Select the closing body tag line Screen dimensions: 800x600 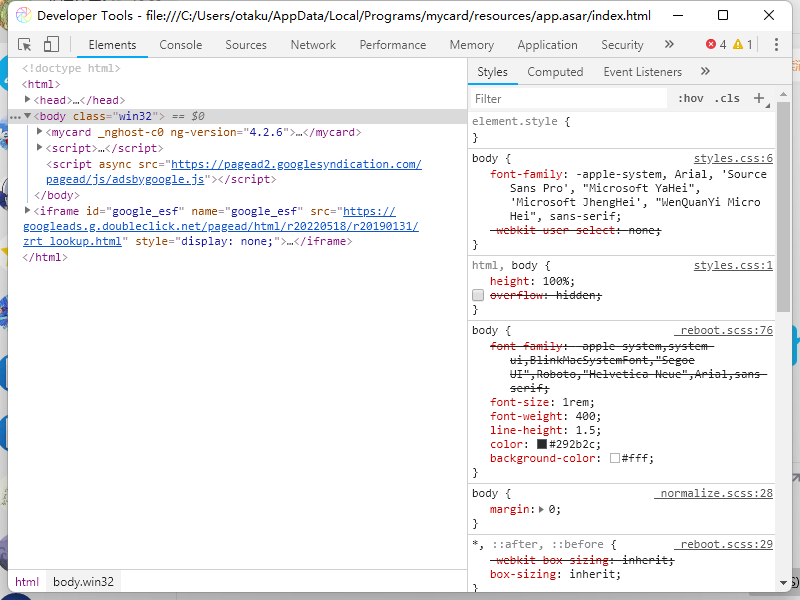(x=57, y=195)
